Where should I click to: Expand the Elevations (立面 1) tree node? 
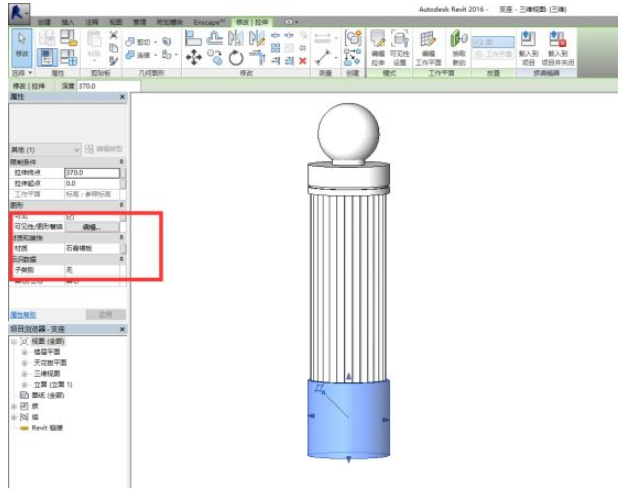click(x=24, y=385)
